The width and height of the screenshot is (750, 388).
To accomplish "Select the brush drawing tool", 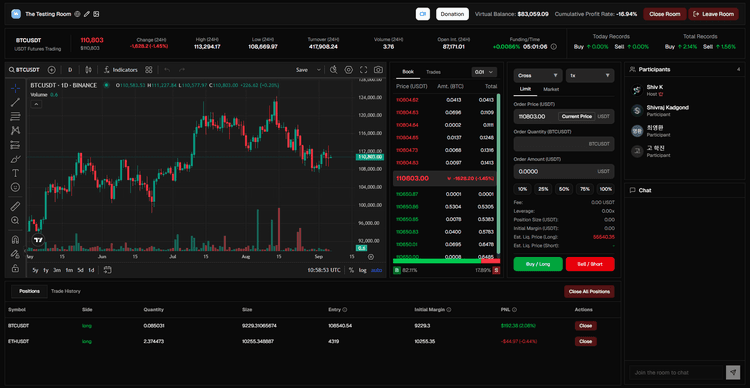I will 15,159.
